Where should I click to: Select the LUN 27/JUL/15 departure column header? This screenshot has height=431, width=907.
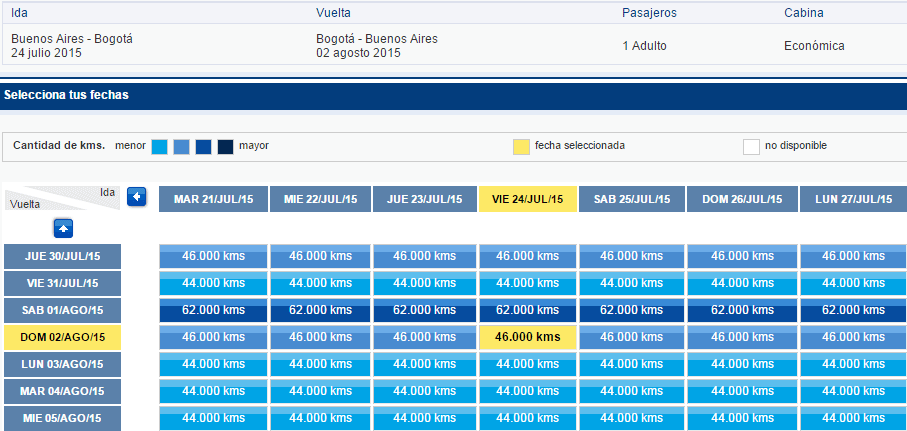(x=853, y=199)
